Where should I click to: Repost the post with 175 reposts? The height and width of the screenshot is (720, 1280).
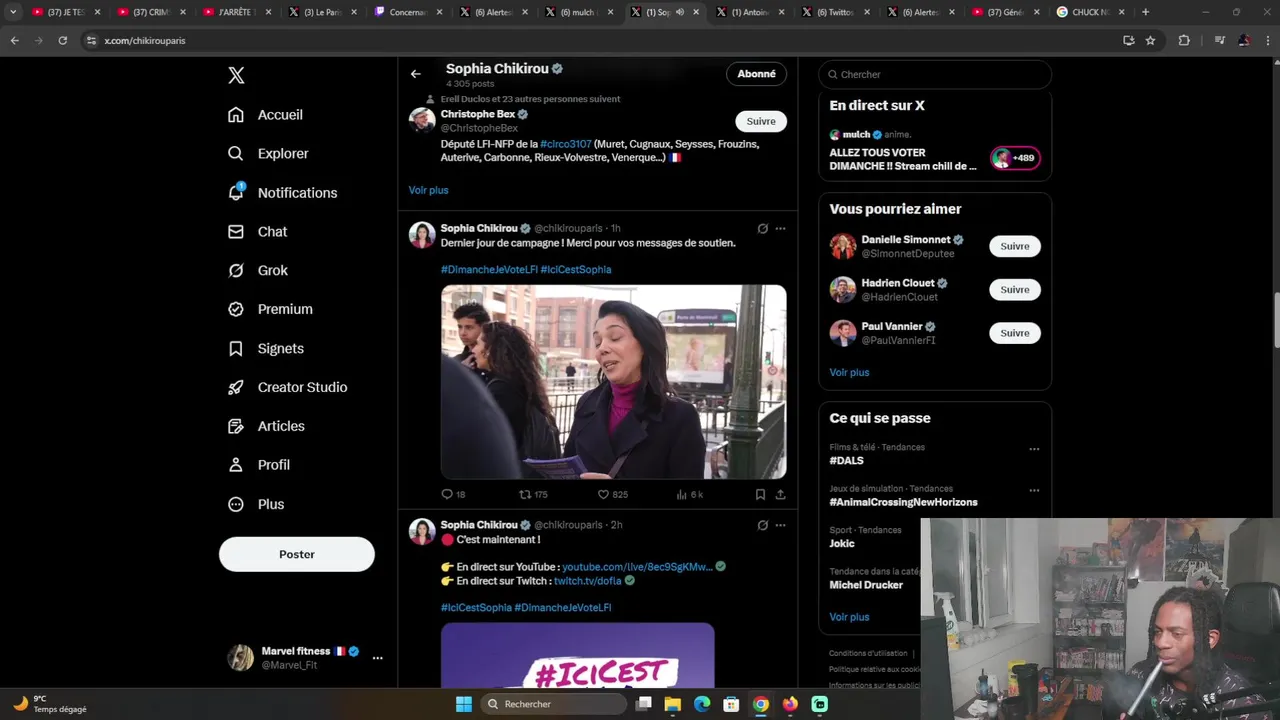click(x=525, y=494)
